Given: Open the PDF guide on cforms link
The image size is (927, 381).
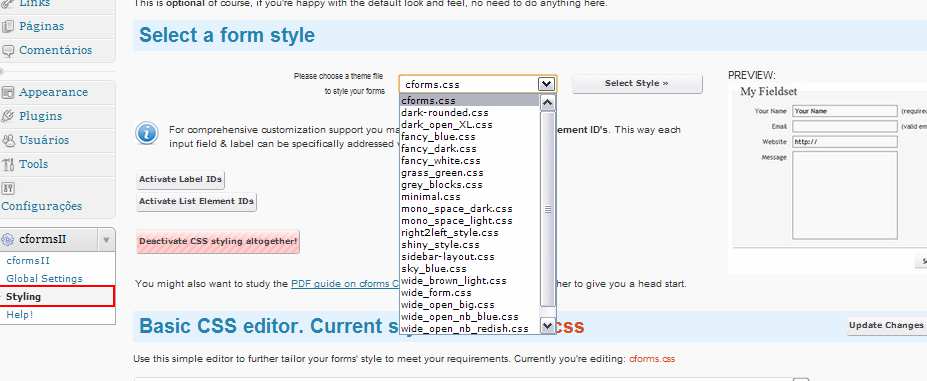Looking at the screenshot, I should point(345,284).
